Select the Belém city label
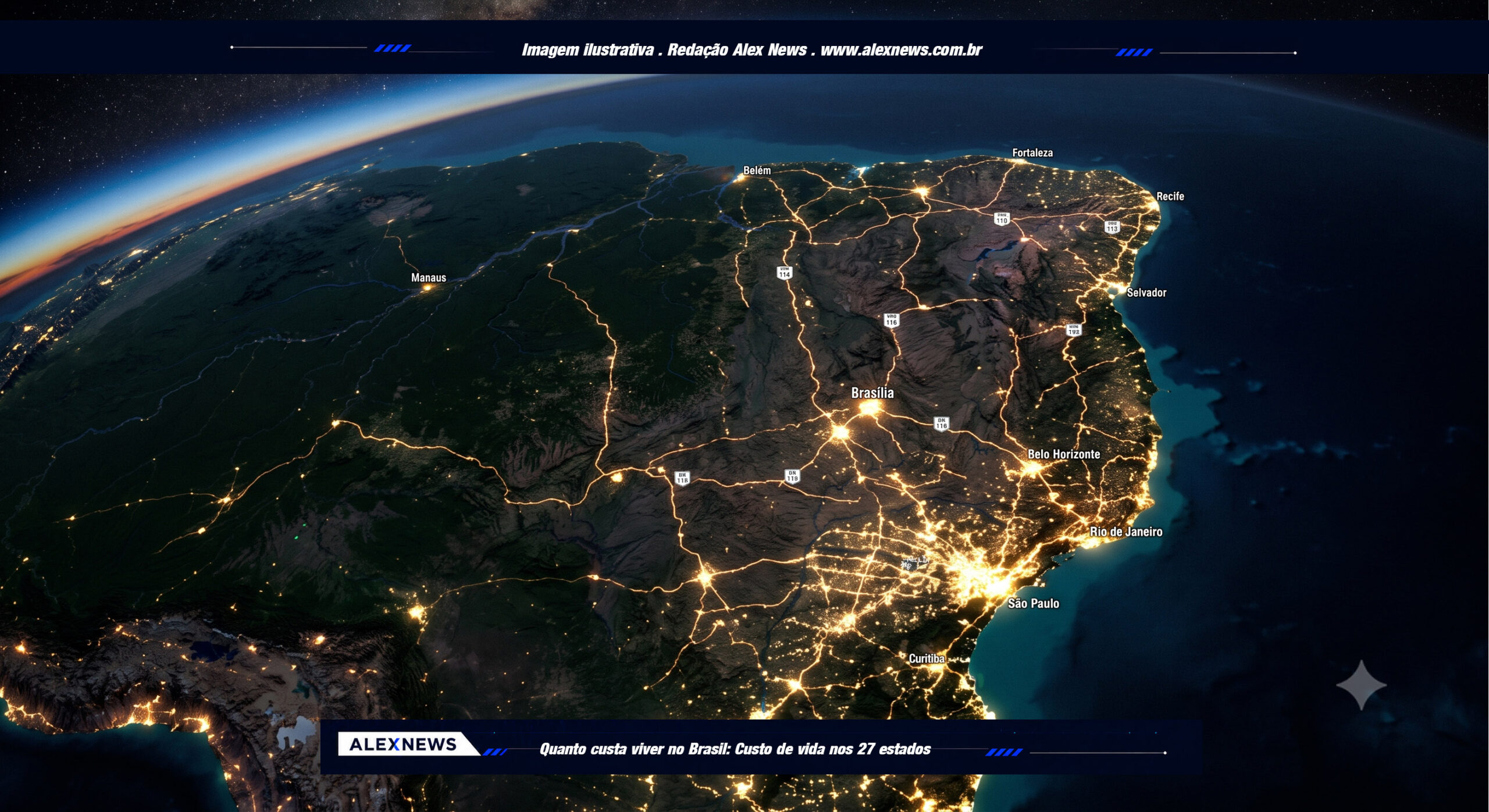This screenshot has height=812, width=1489. pos(757,170)
